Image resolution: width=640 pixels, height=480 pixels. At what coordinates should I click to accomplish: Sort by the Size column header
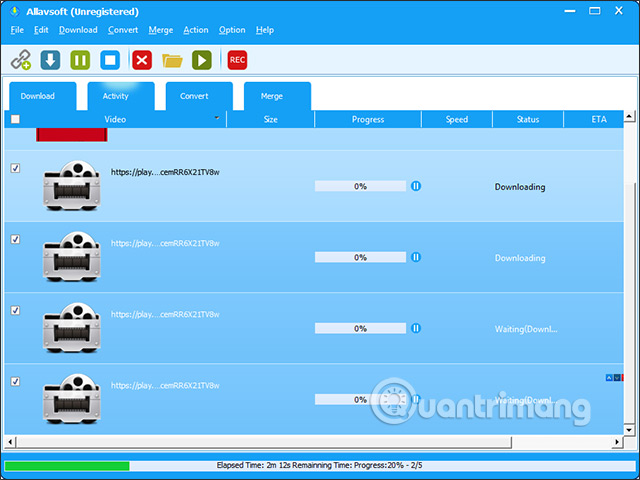(271, 119)
